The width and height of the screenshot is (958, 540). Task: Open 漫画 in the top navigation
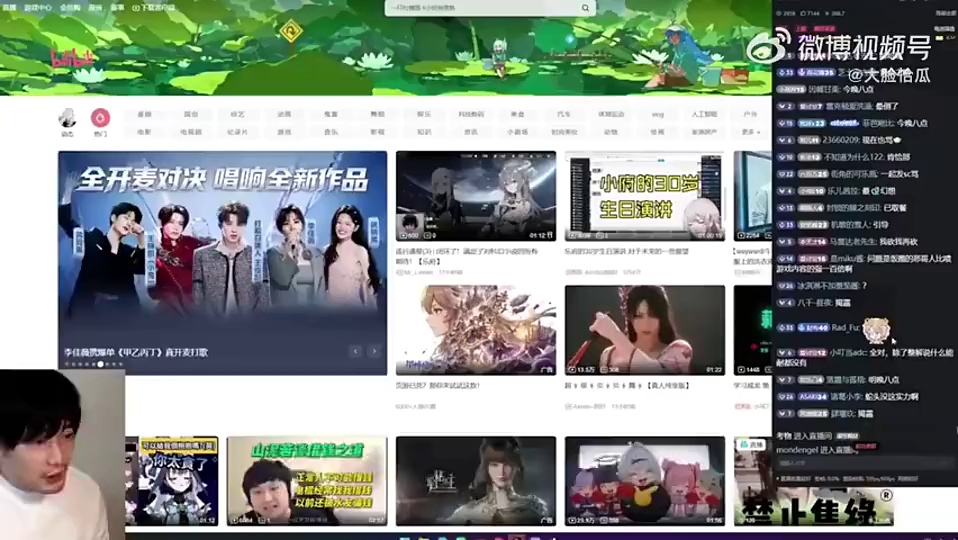click(95, 8)
